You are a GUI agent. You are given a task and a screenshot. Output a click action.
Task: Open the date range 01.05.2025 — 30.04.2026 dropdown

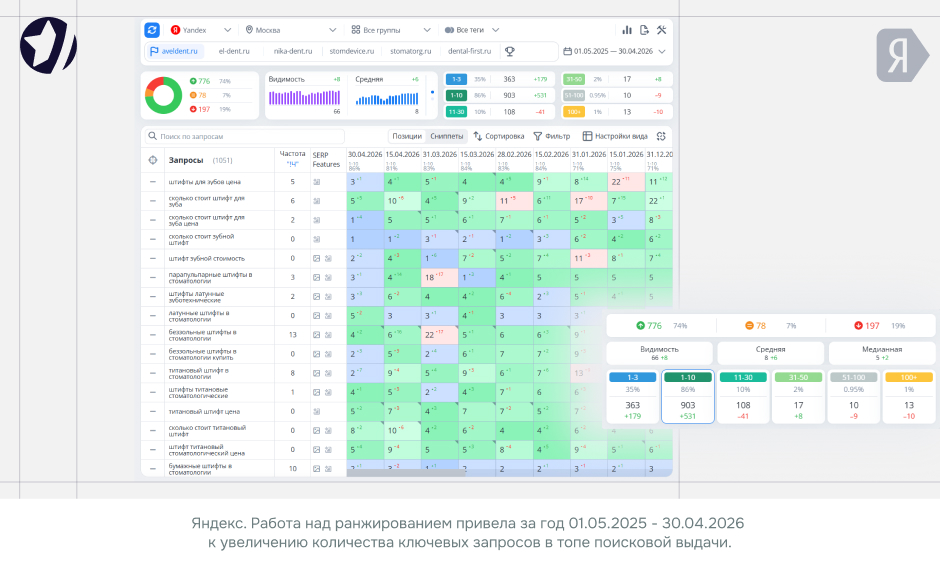click(614, 52)
